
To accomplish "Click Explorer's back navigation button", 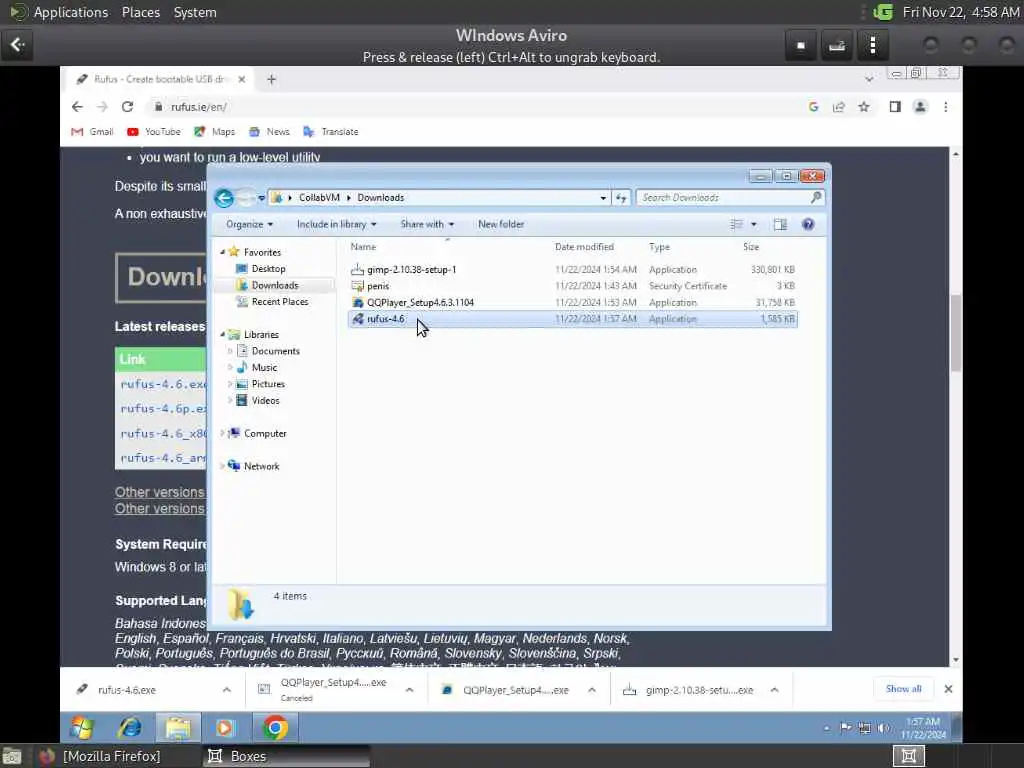I will 224,198.
